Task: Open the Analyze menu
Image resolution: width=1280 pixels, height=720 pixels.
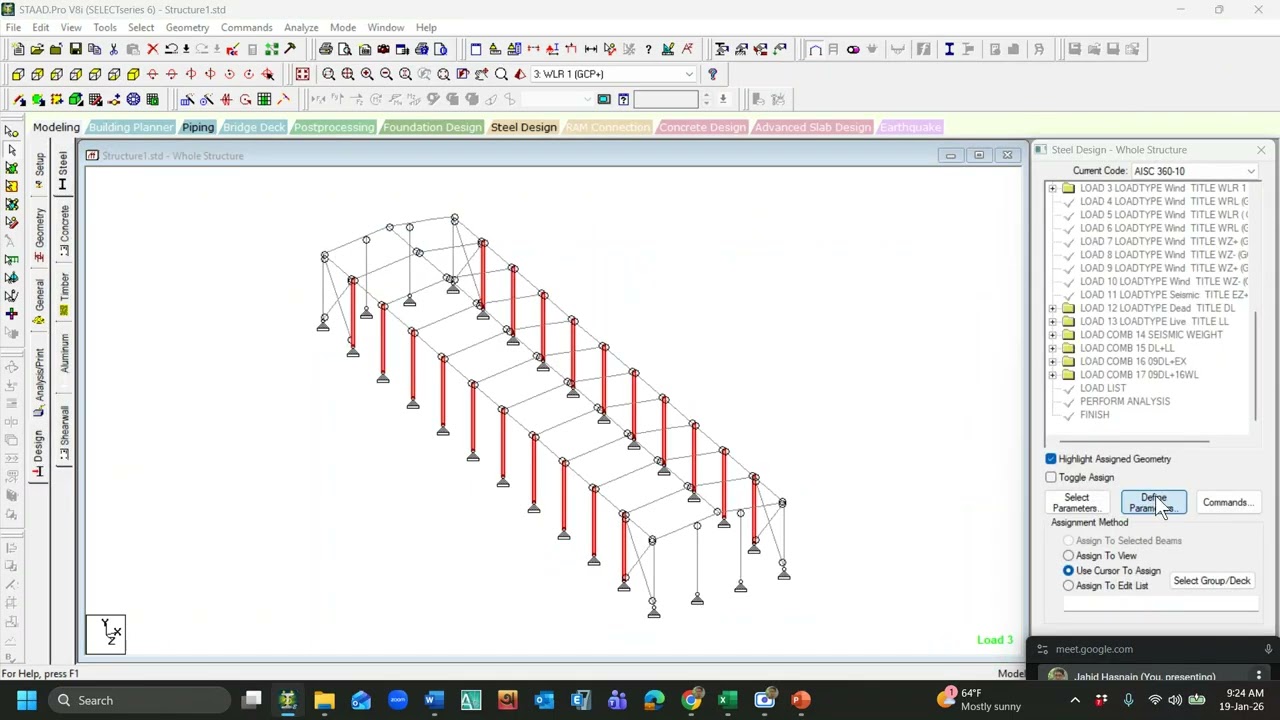Action: pos(301,27)
